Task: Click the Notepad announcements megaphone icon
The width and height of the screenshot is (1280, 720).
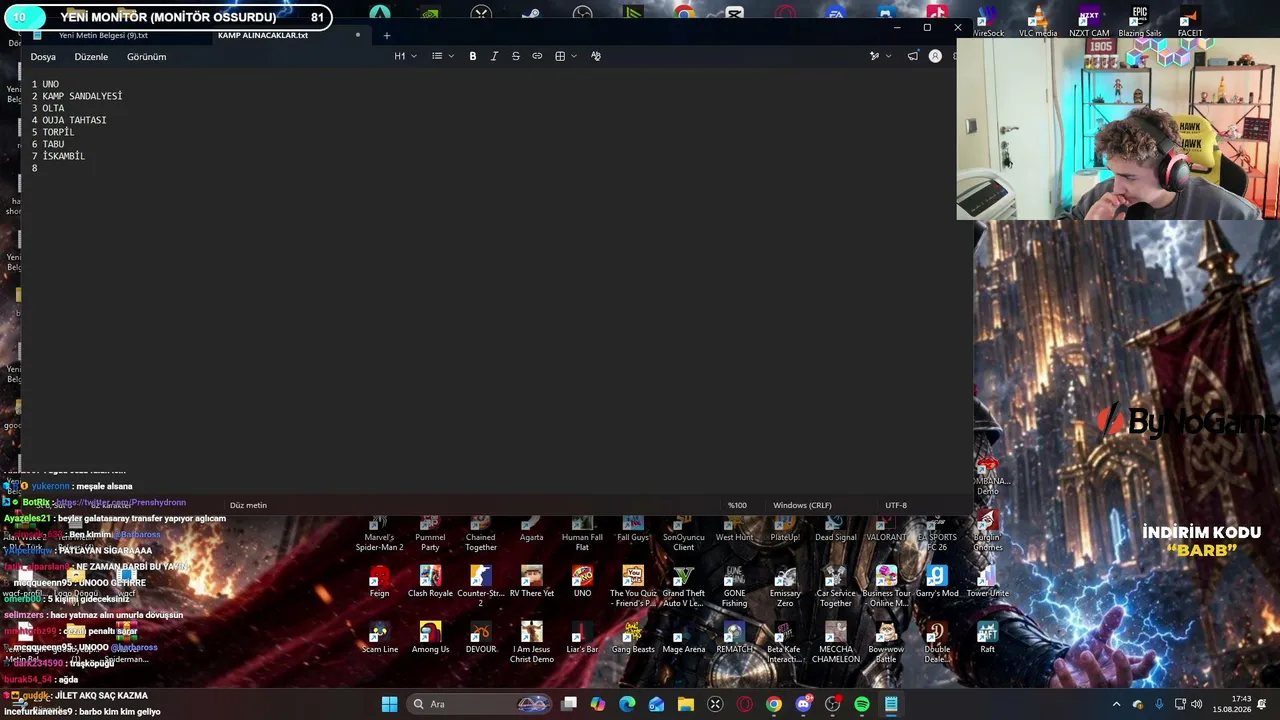Action: (x=913, y=56)
